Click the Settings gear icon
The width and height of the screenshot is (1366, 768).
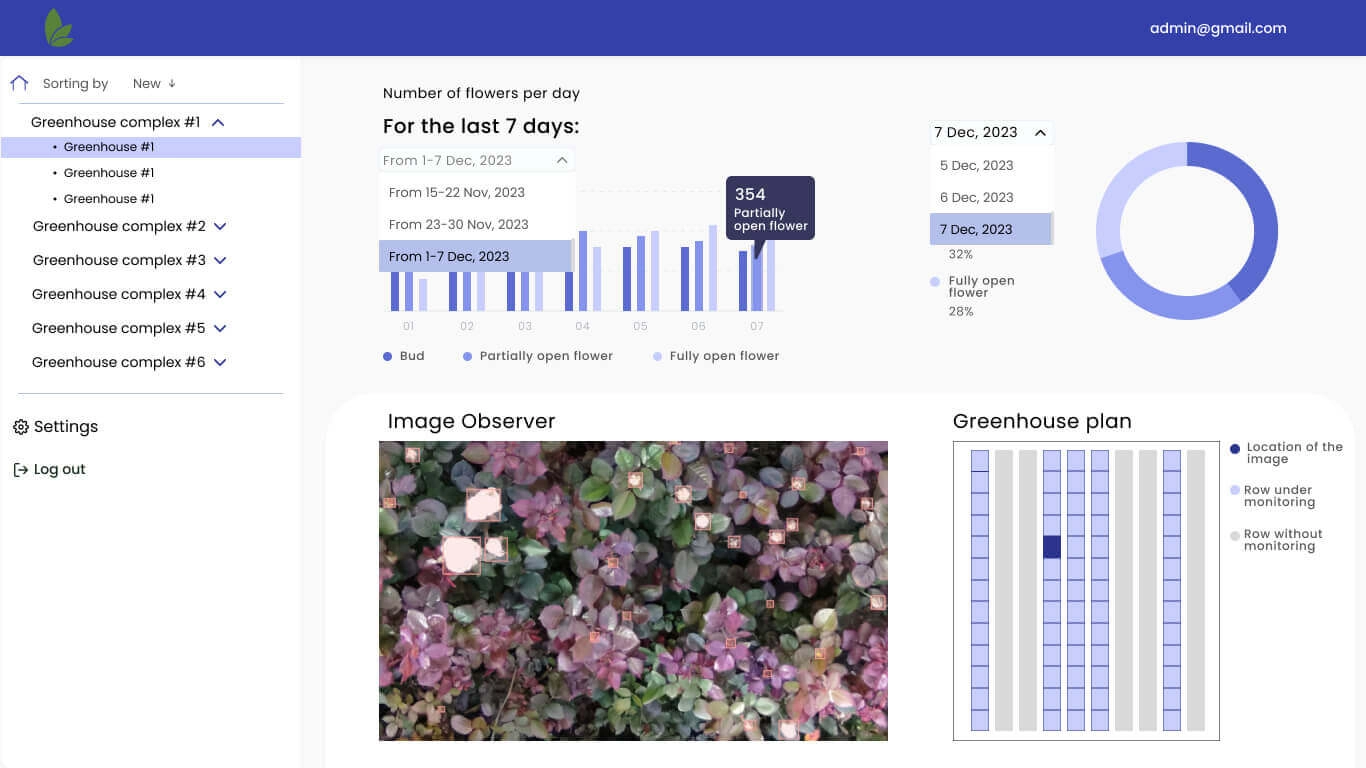click(x=20, y=427)
